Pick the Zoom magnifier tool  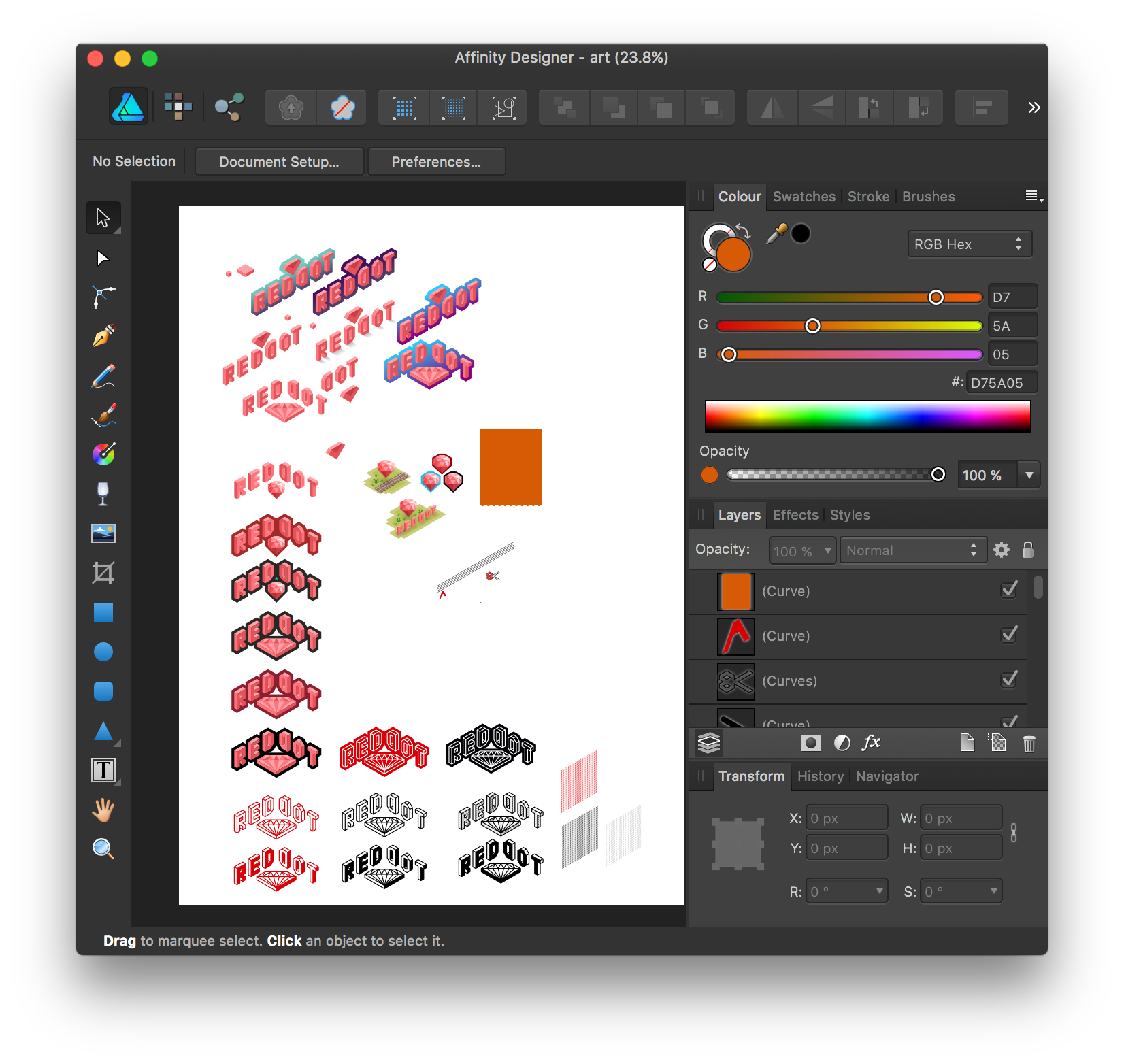[x=103, y=848]
